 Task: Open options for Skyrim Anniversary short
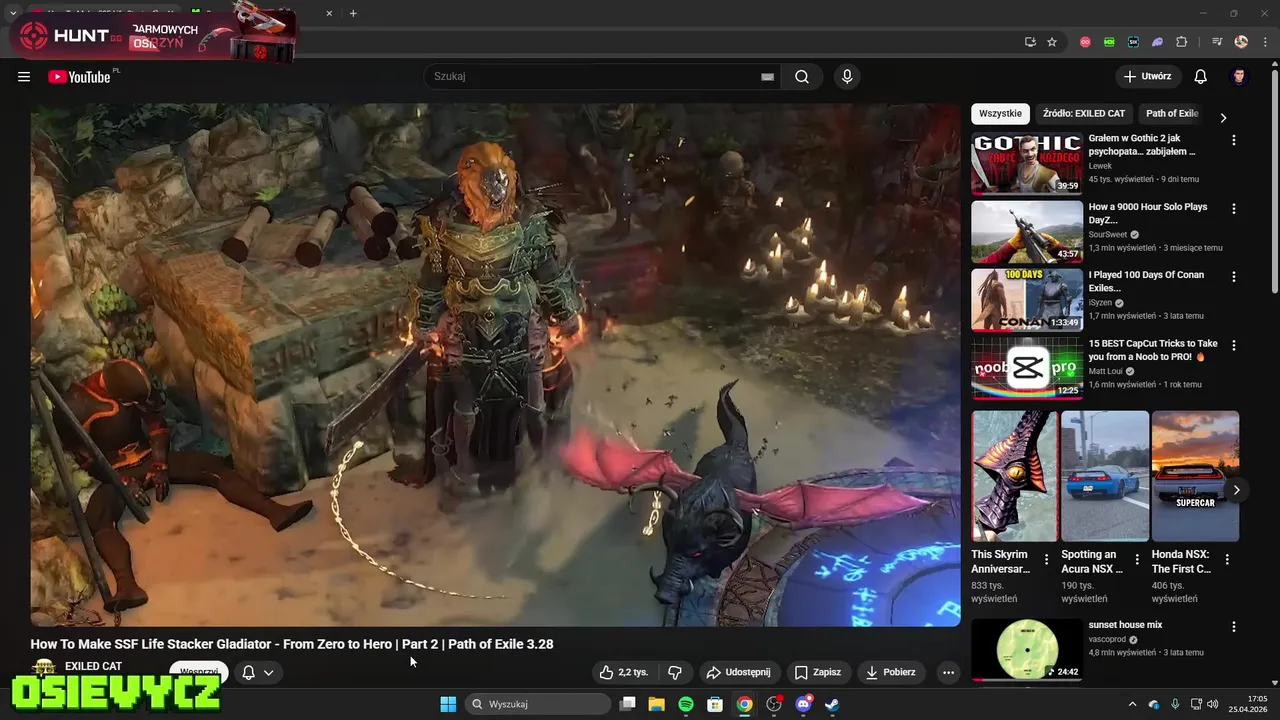[1046, 560]
